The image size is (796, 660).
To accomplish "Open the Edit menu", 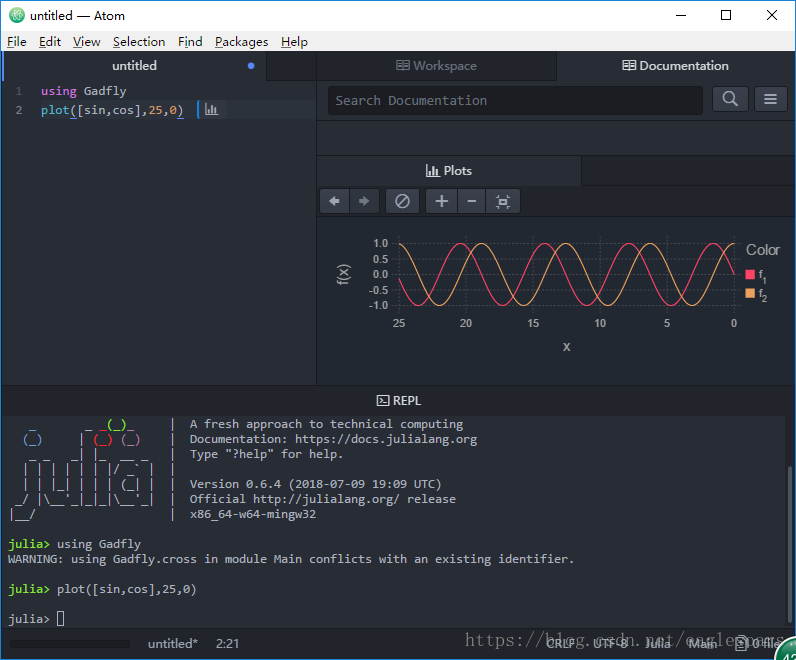I will point(50,42).
